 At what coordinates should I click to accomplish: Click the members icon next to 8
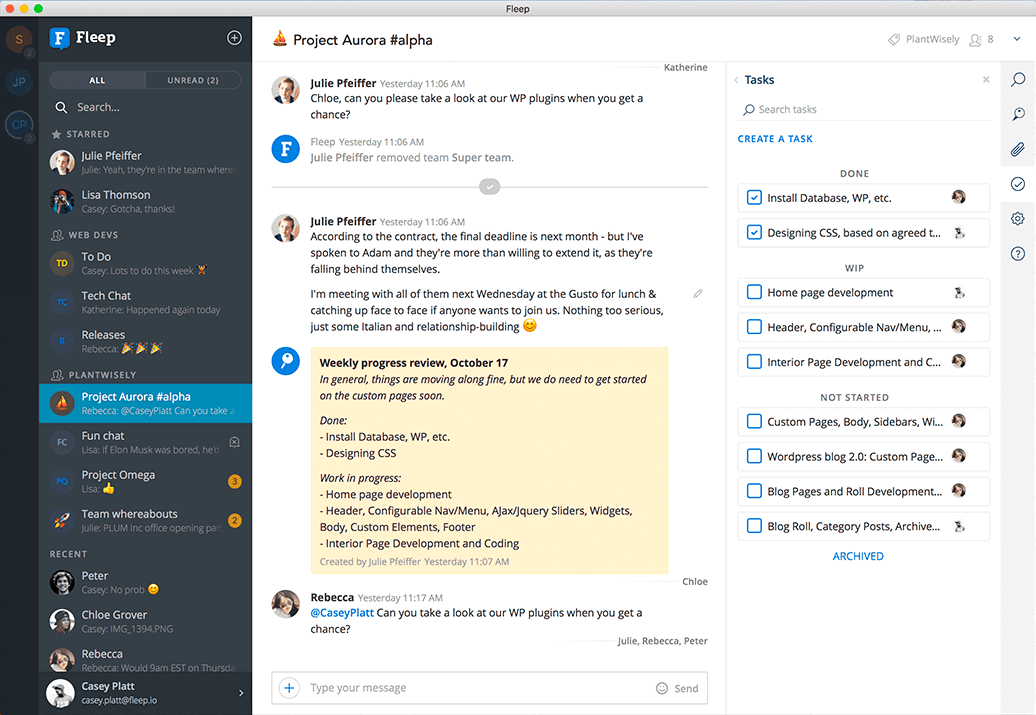tap(975, 40)
